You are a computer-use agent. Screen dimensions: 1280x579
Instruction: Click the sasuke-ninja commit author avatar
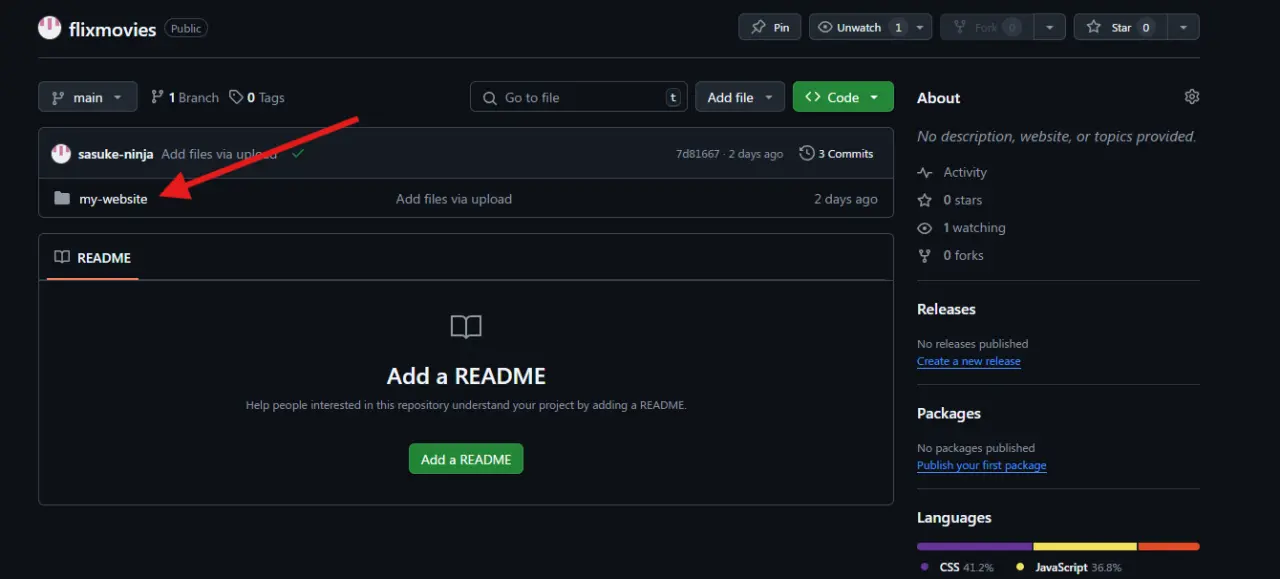coord(61,154)
